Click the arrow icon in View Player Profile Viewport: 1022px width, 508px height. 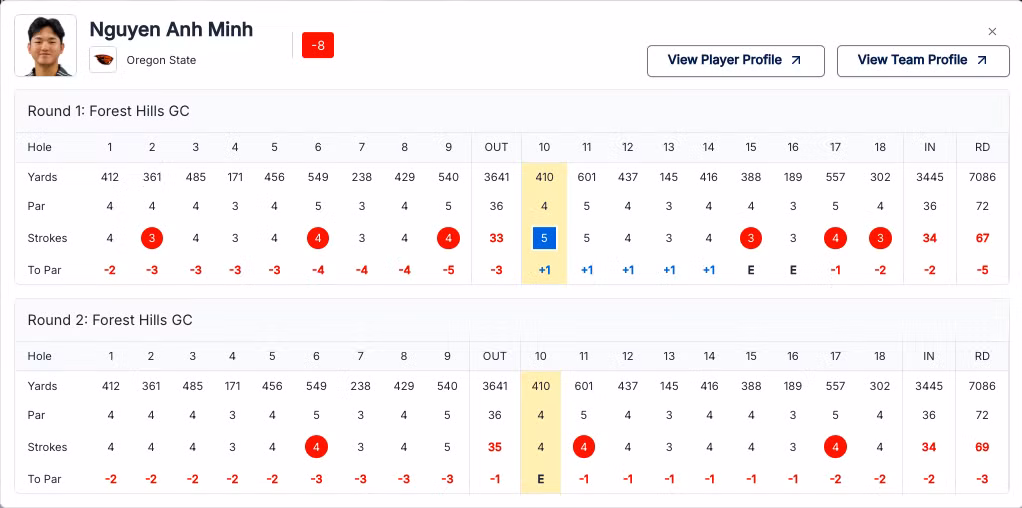(x=796, y=60)
